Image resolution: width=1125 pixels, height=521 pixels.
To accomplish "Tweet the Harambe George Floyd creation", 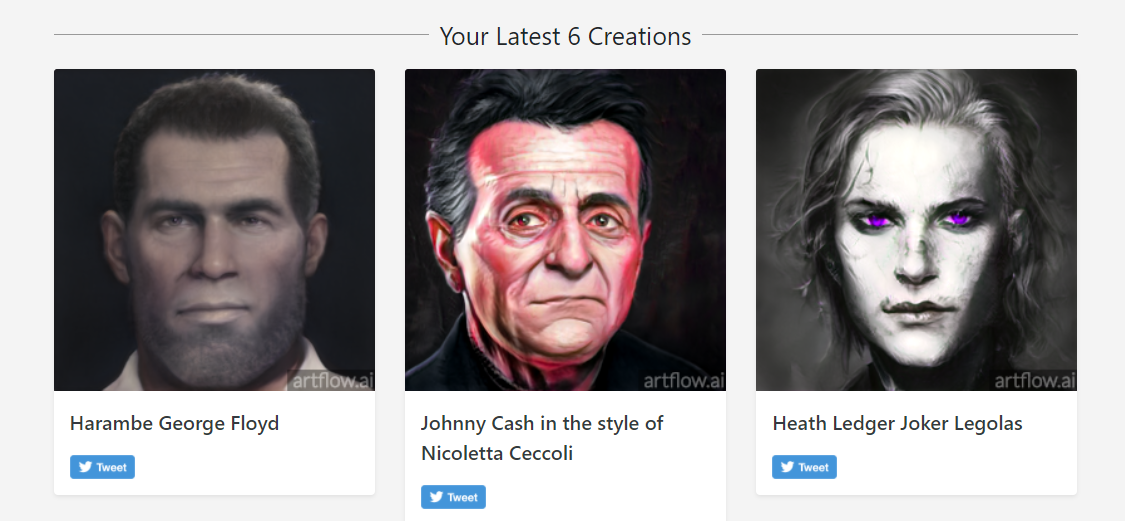I will pos(102,467).
